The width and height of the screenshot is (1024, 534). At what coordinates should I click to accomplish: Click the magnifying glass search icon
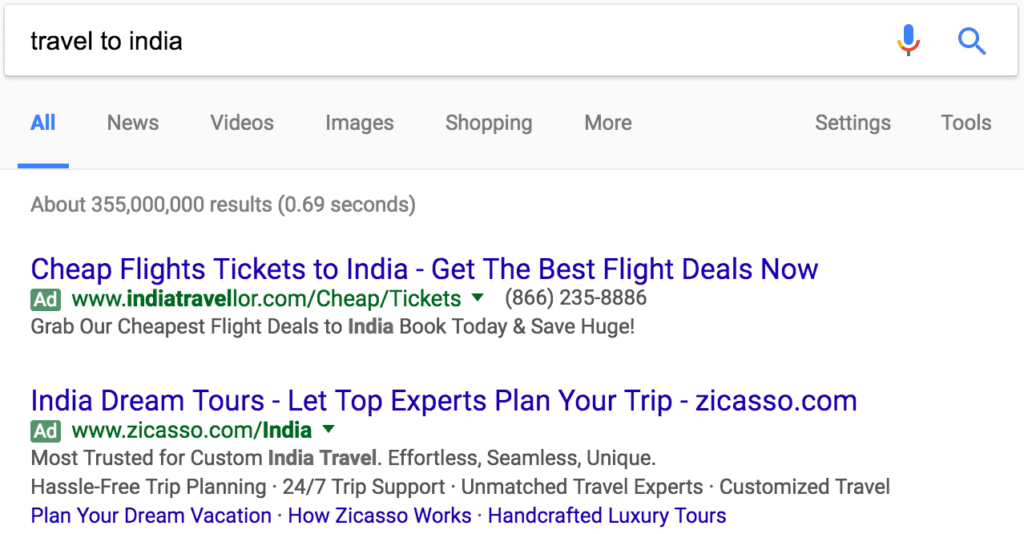971,41
